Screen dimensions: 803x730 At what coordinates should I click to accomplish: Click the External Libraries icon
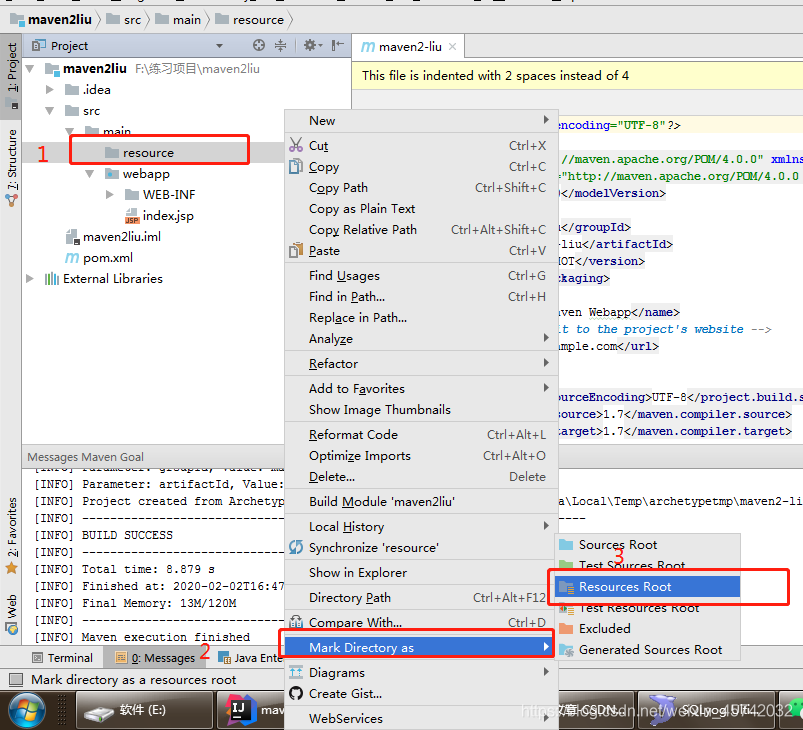52,279
